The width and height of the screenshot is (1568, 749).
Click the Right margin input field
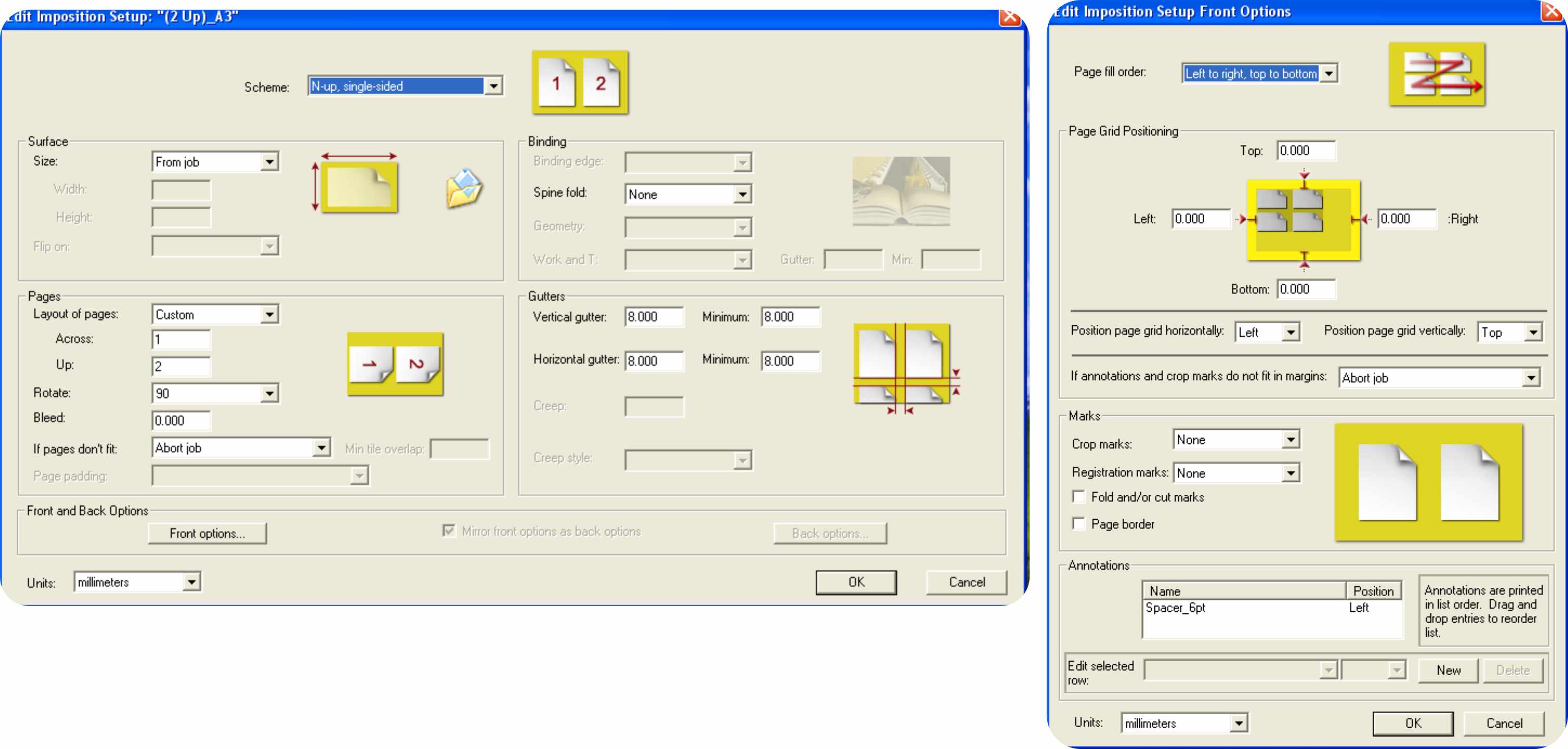pyautogui.click(x=1407, y=219)
